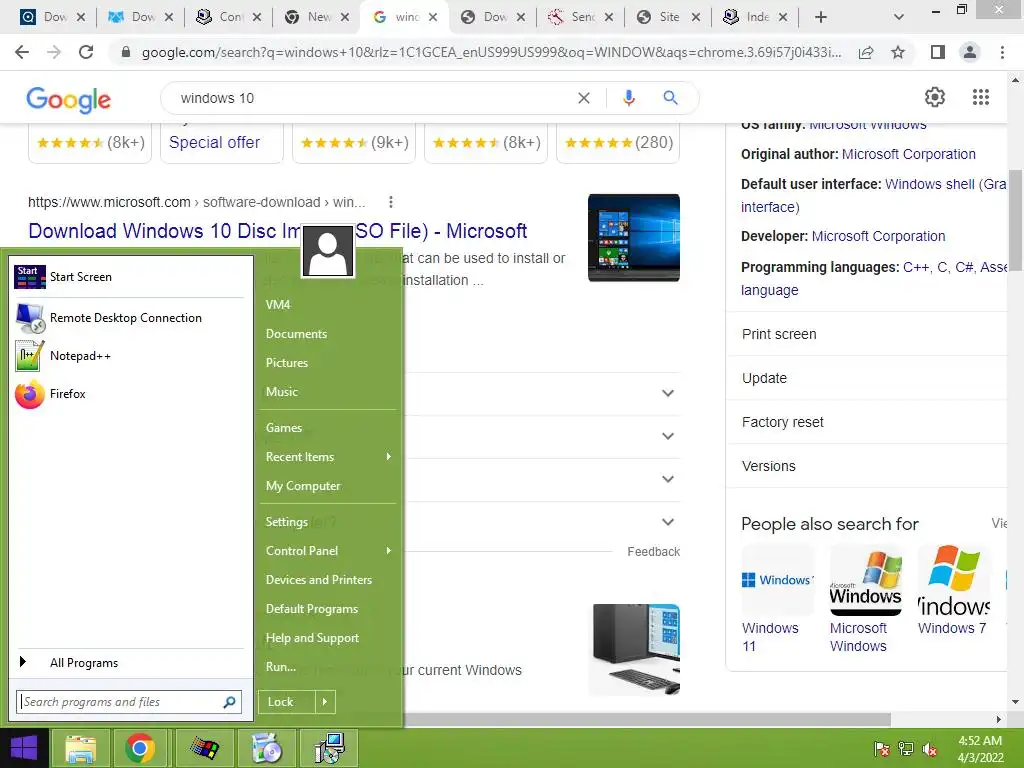Click the Google search text field
Screen dimensions: 1024x768
tap(372, 98)
